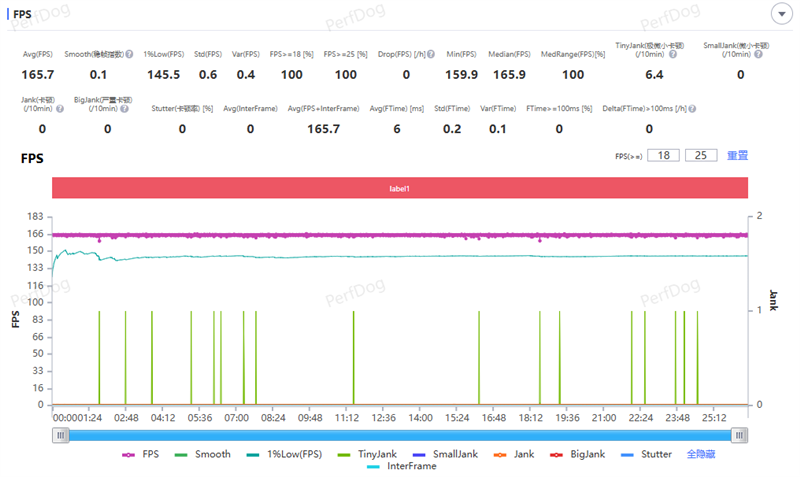The height and width of the screenshot is (477, 800).
Task: Click help icon next to Jank (/10min)
Action: (x=60, y=109)
